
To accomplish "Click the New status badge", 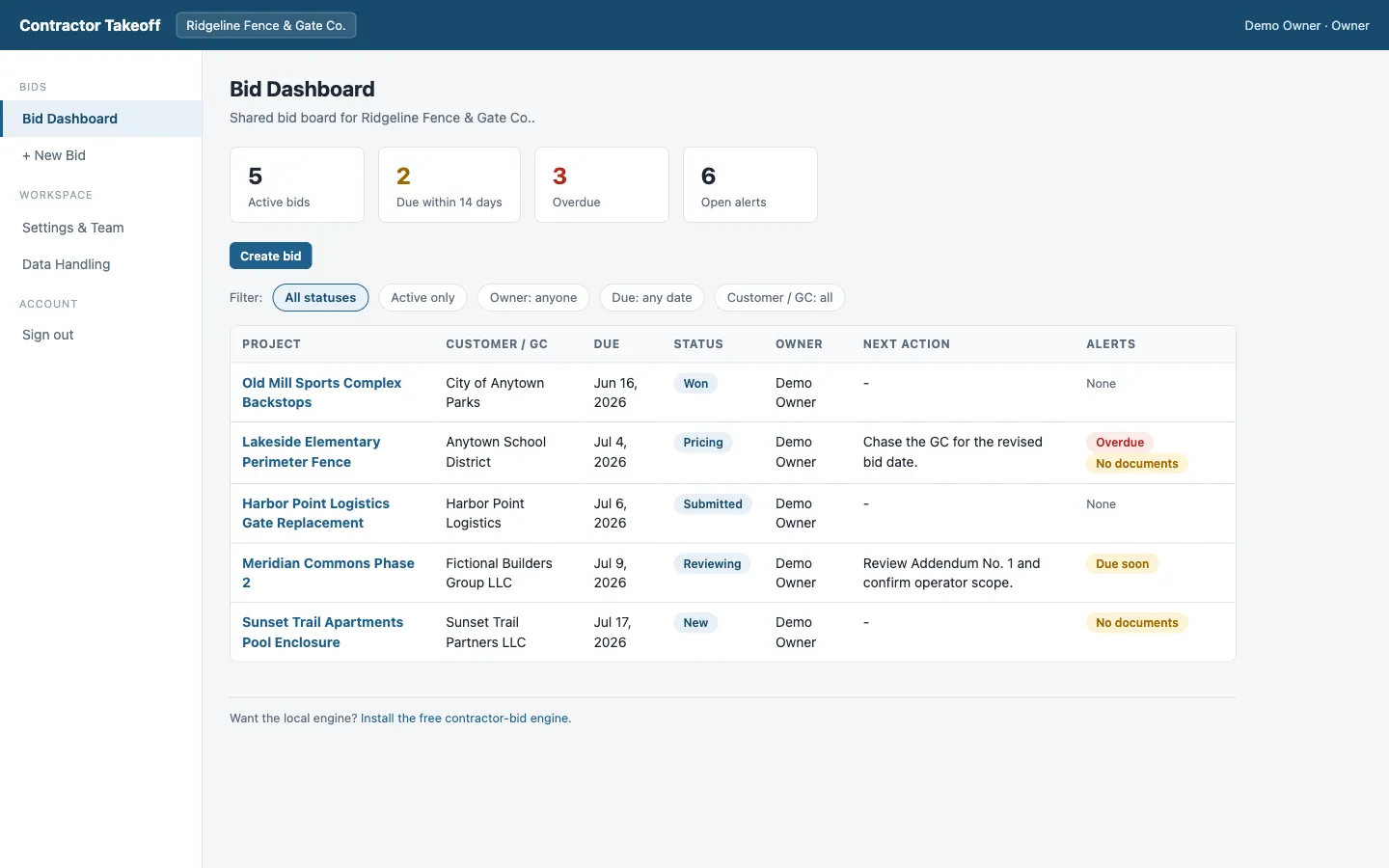I will [695, 622].
